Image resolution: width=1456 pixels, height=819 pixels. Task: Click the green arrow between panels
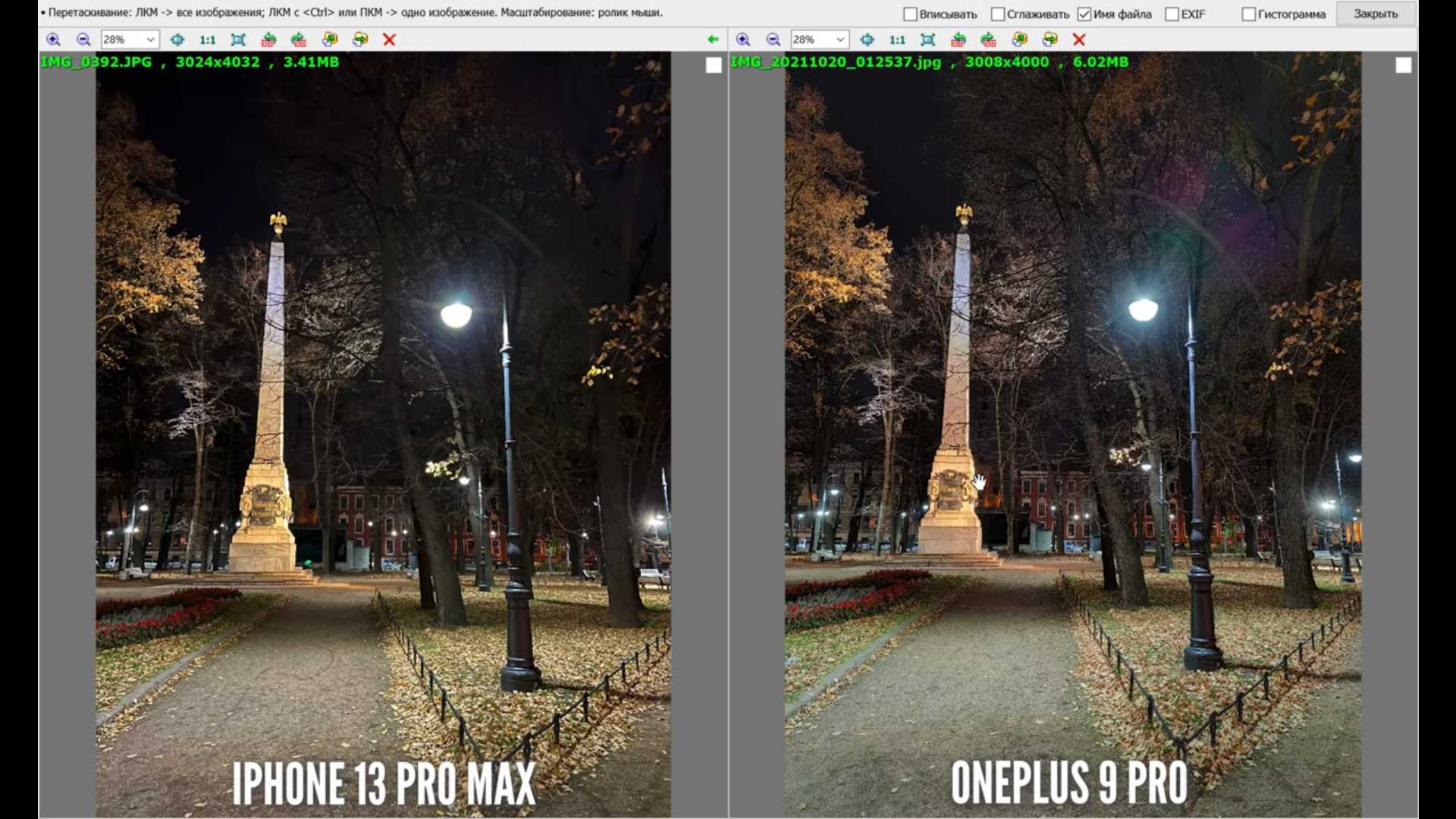coord(712,39)
